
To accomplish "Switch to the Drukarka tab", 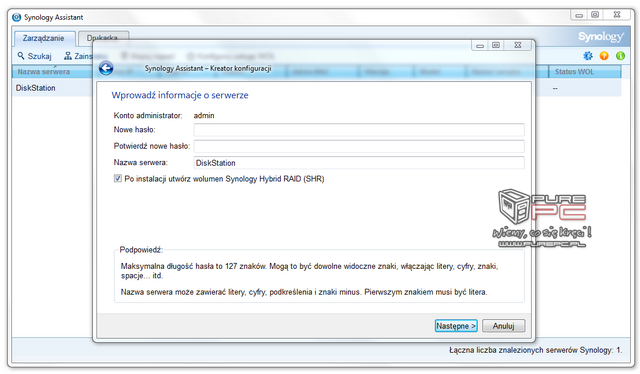I will 103,38.
